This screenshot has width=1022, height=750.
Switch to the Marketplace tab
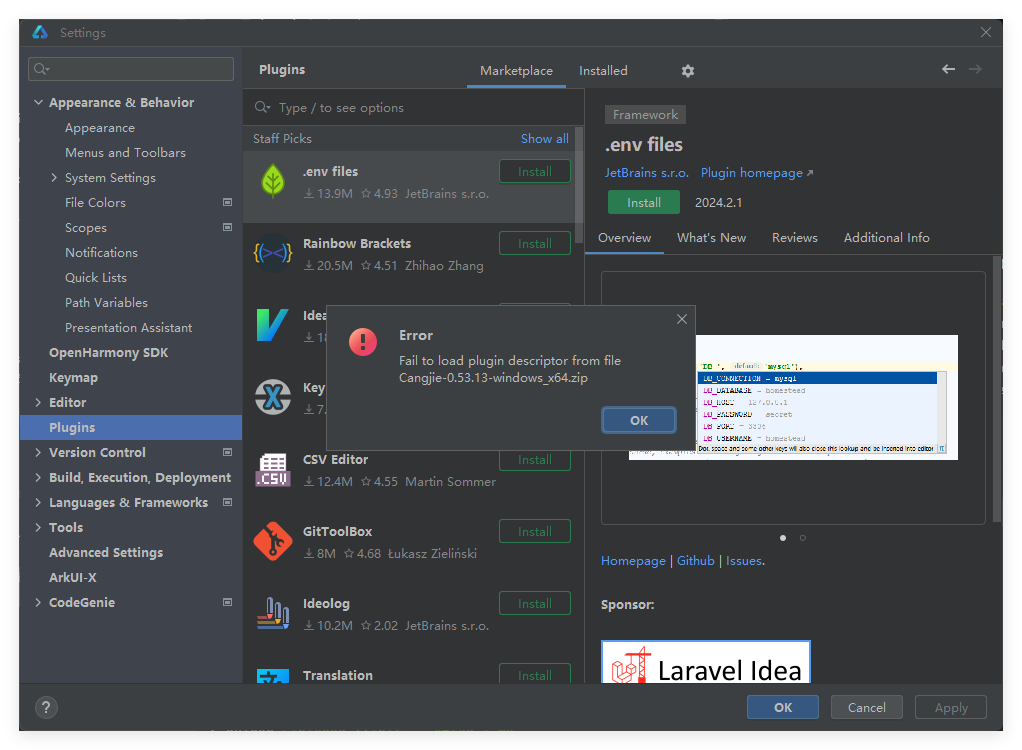click(516, 70)
